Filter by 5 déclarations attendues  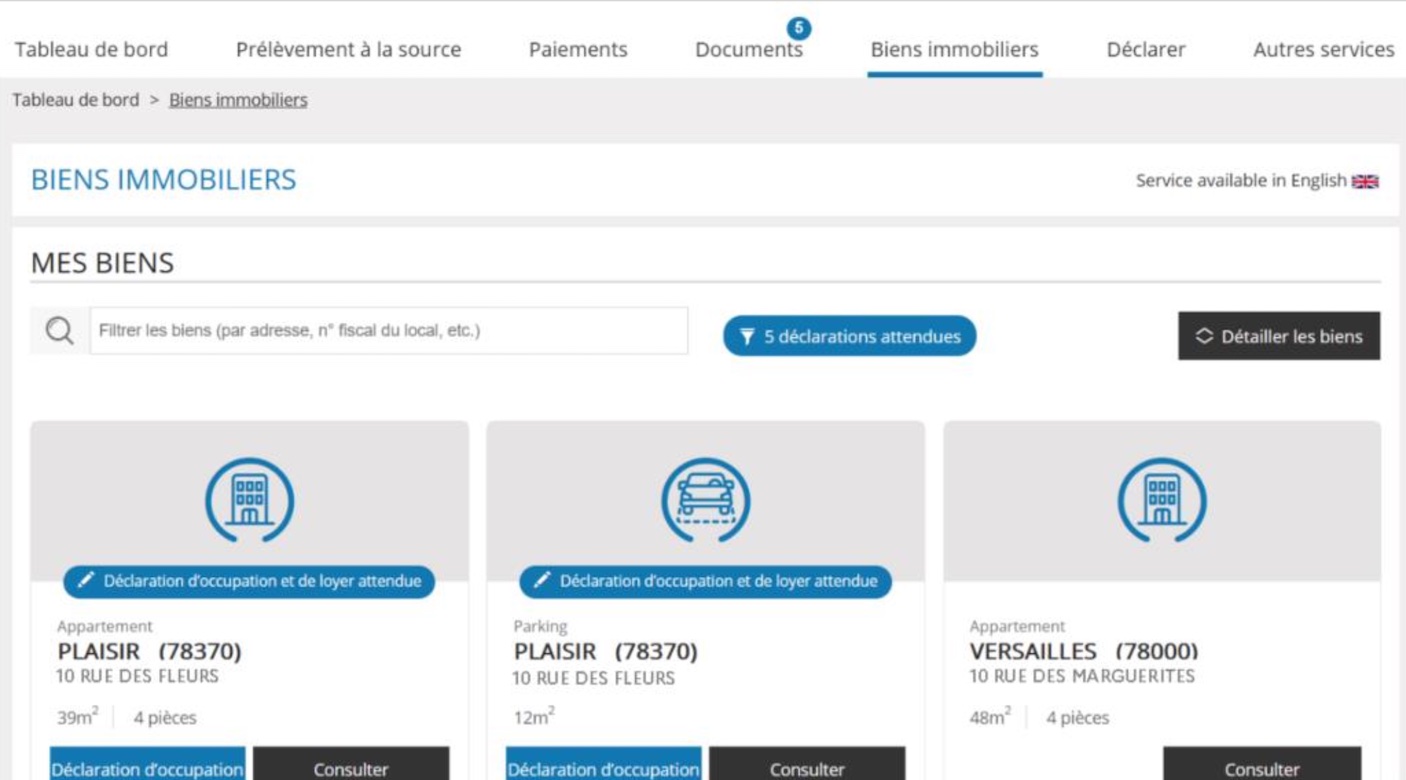pos(849,336)
